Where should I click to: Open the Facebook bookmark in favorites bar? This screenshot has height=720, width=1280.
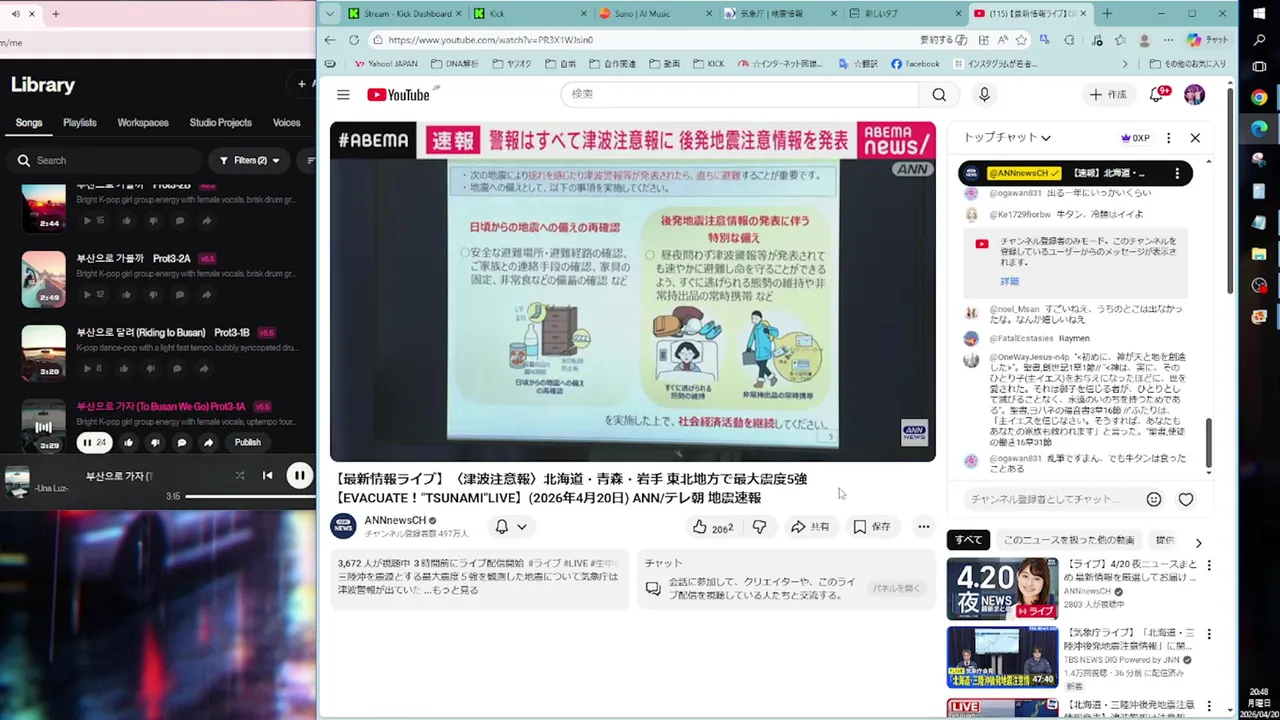(x=915, y=64)
